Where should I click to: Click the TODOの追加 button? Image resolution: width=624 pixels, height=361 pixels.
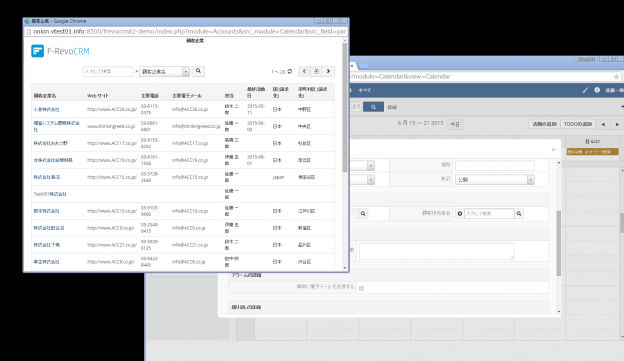pos(578,124)
